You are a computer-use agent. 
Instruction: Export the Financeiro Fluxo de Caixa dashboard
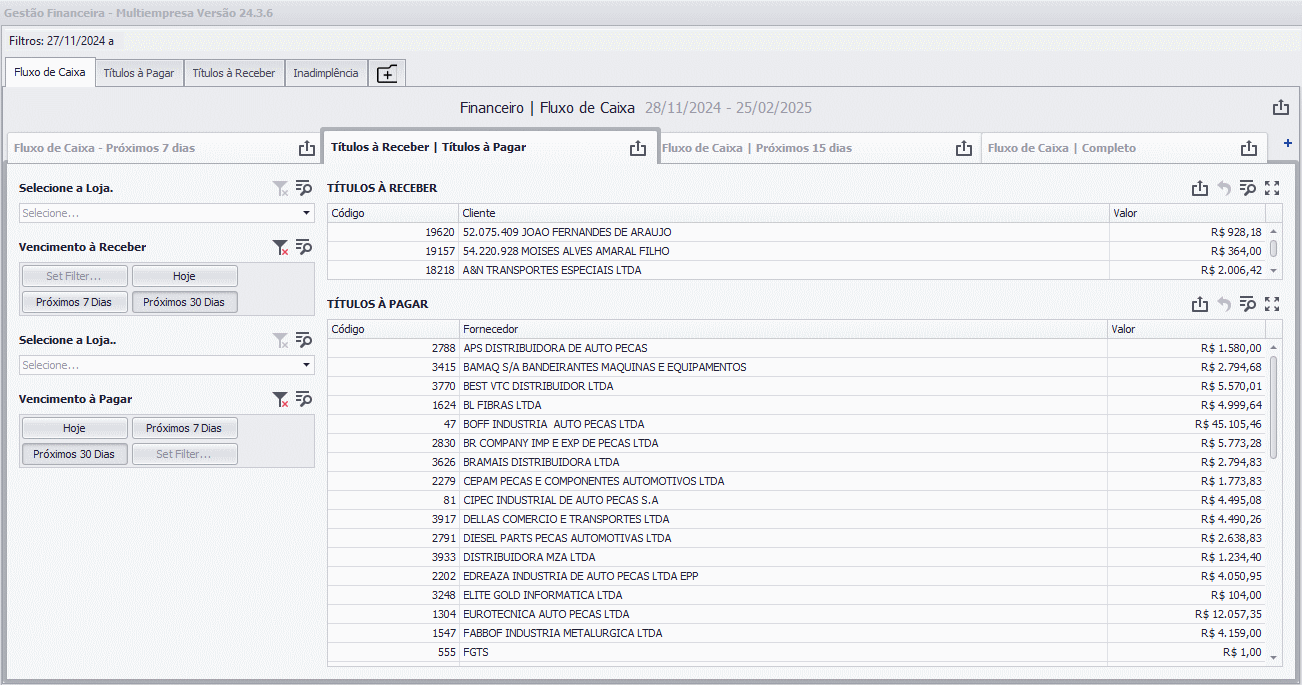(1281, 108)
